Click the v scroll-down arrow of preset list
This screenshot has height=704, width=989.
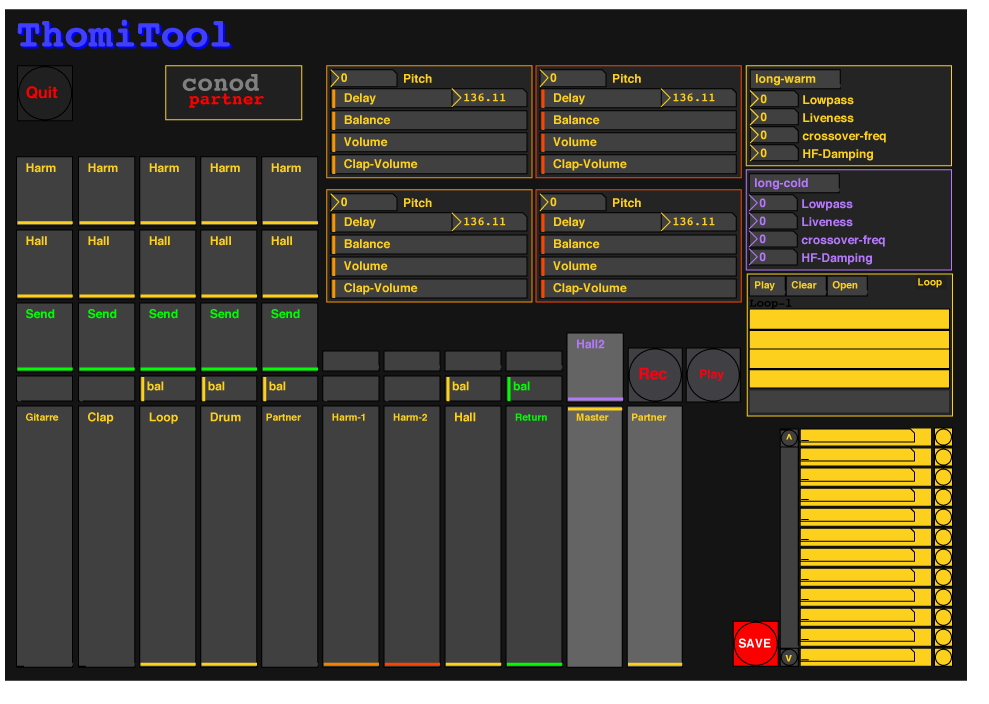pyautogui.click(x=788, y=657)
